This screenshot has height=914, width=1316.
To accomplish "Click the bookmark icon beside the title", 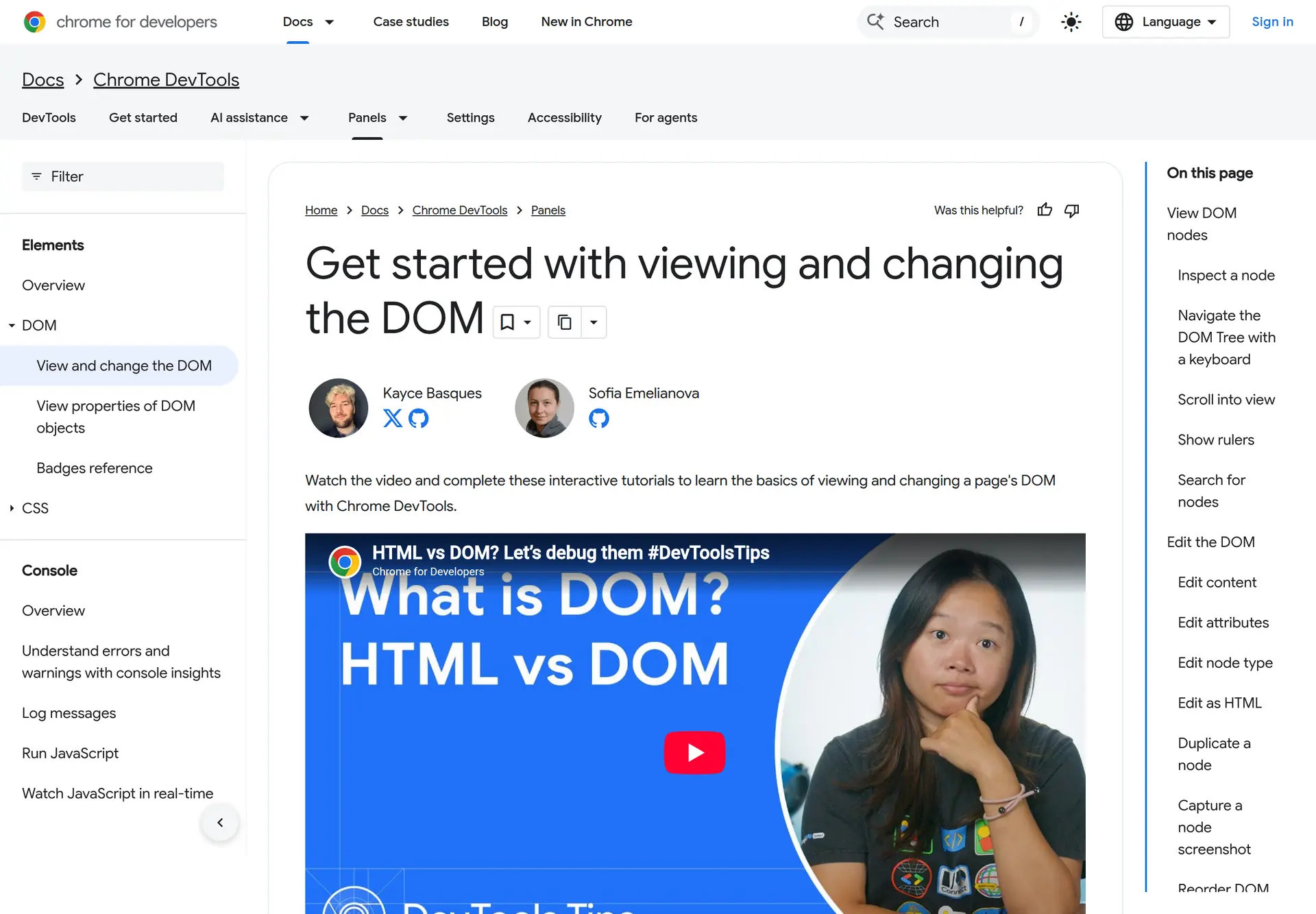I will 507,322.
